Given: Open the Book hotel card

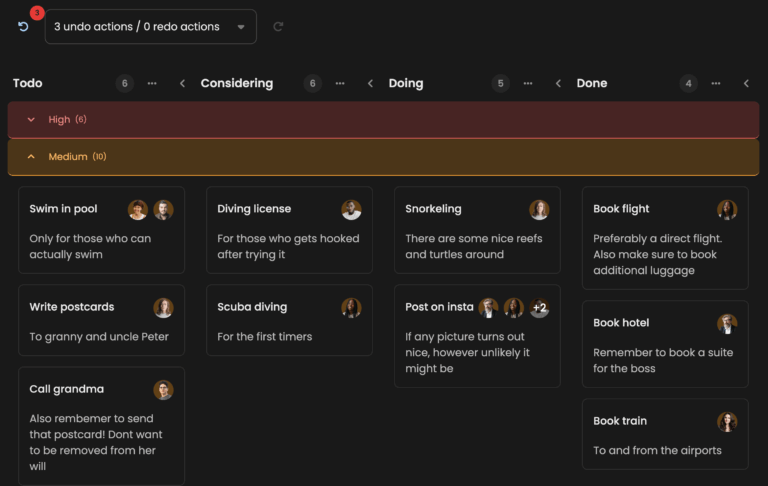Looking at the screenshot, I should [665, 344].
